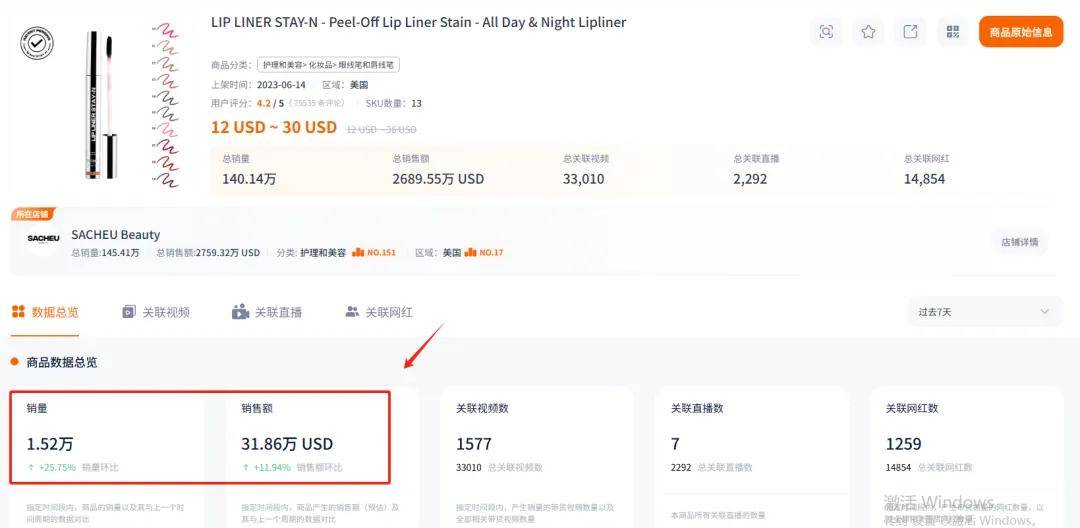Expand the 过去7天 time range dropdown
This screenshot has height=528, width=1080.
tap(984, 312)
